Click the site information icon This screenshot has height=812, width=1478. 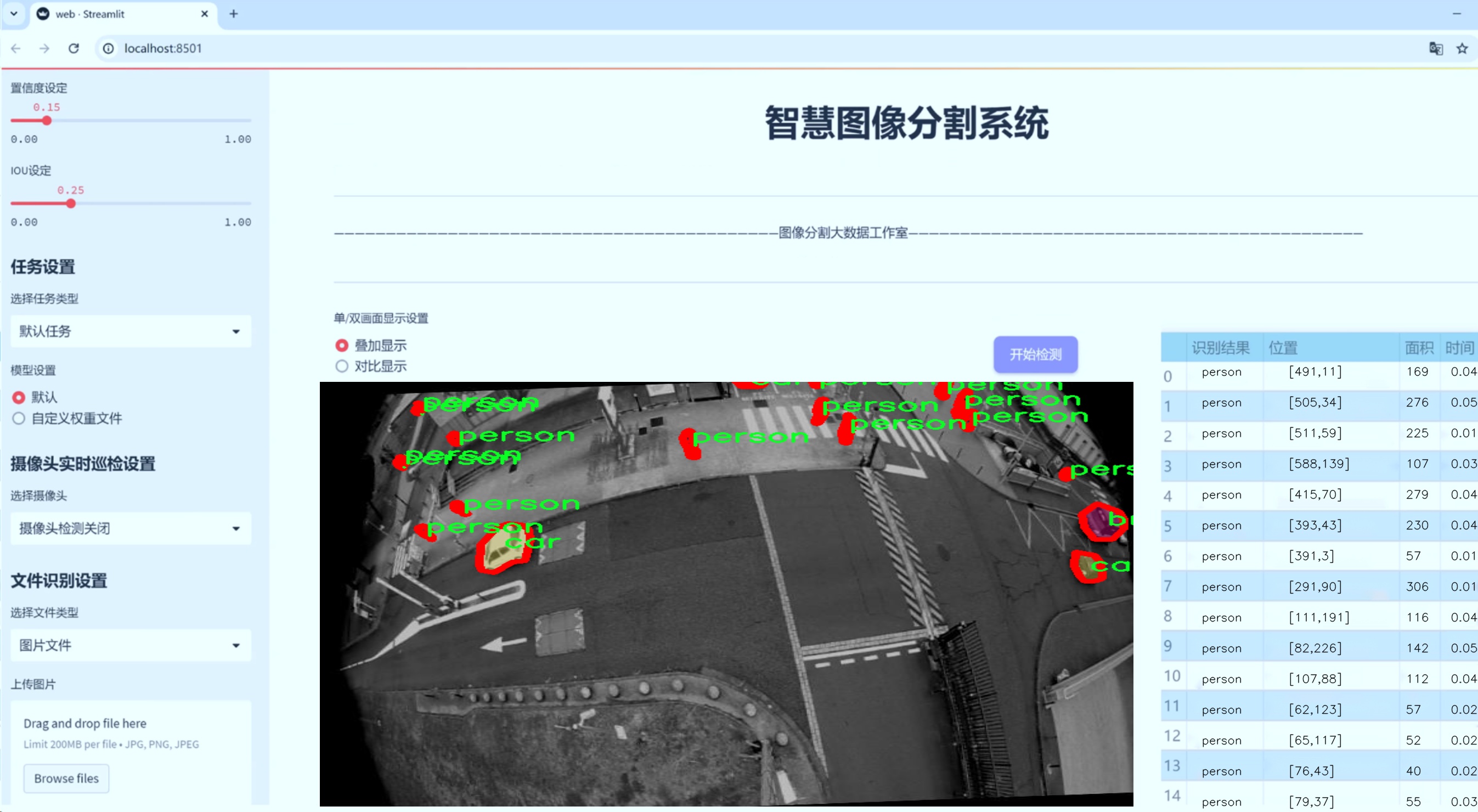coord(109,49)
